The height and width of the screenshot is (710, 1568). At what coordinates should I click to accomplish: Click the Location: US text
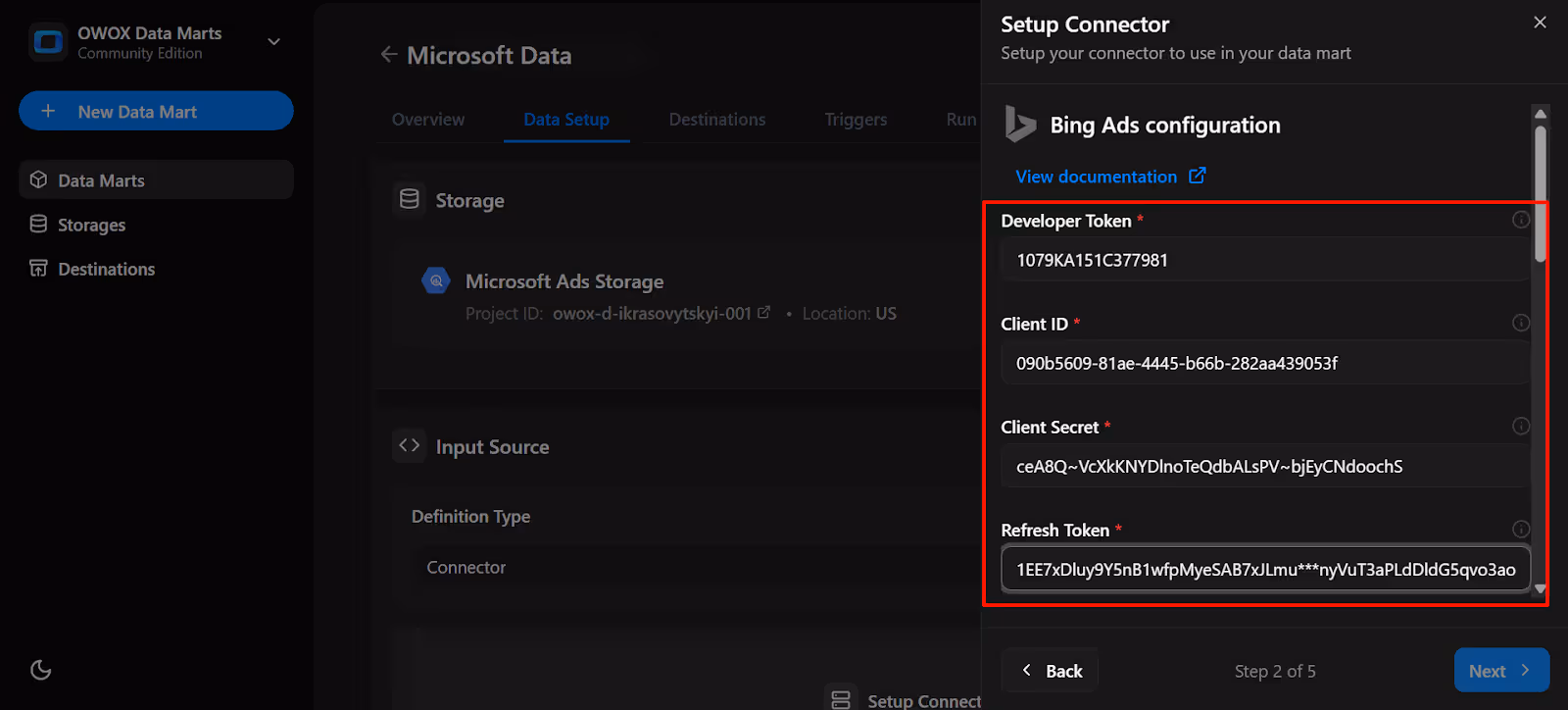click(849, 314)
